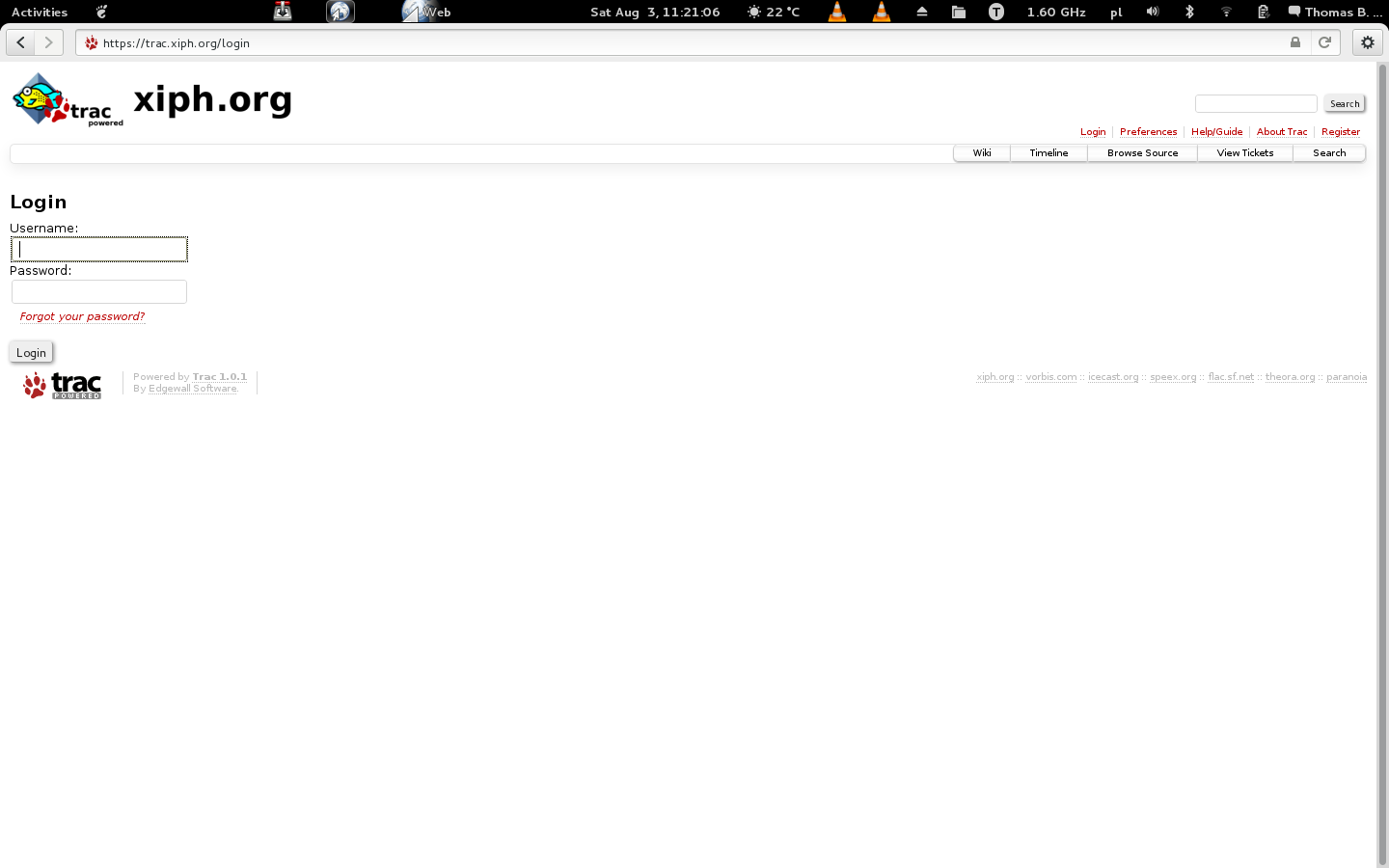Click the Search button next to search box
The width and height of the screenshot is (1389, 868).
[x=1345, y=104]
